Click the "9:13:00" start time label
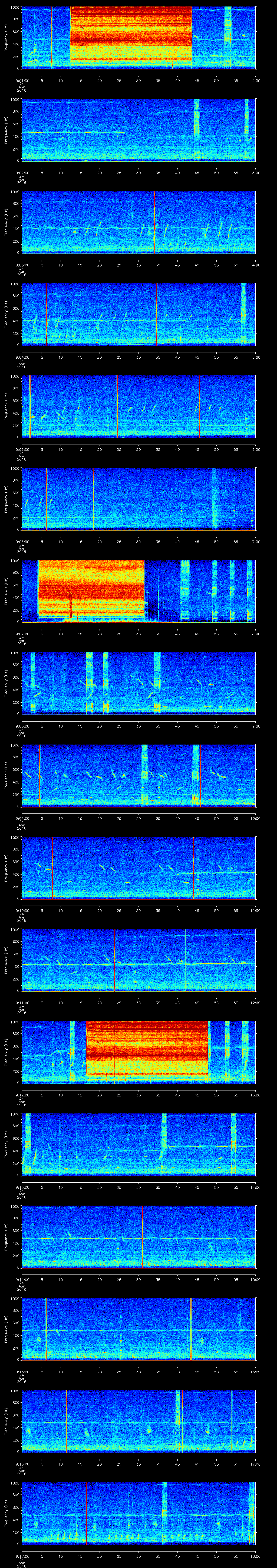 [x=22, y=1187]
